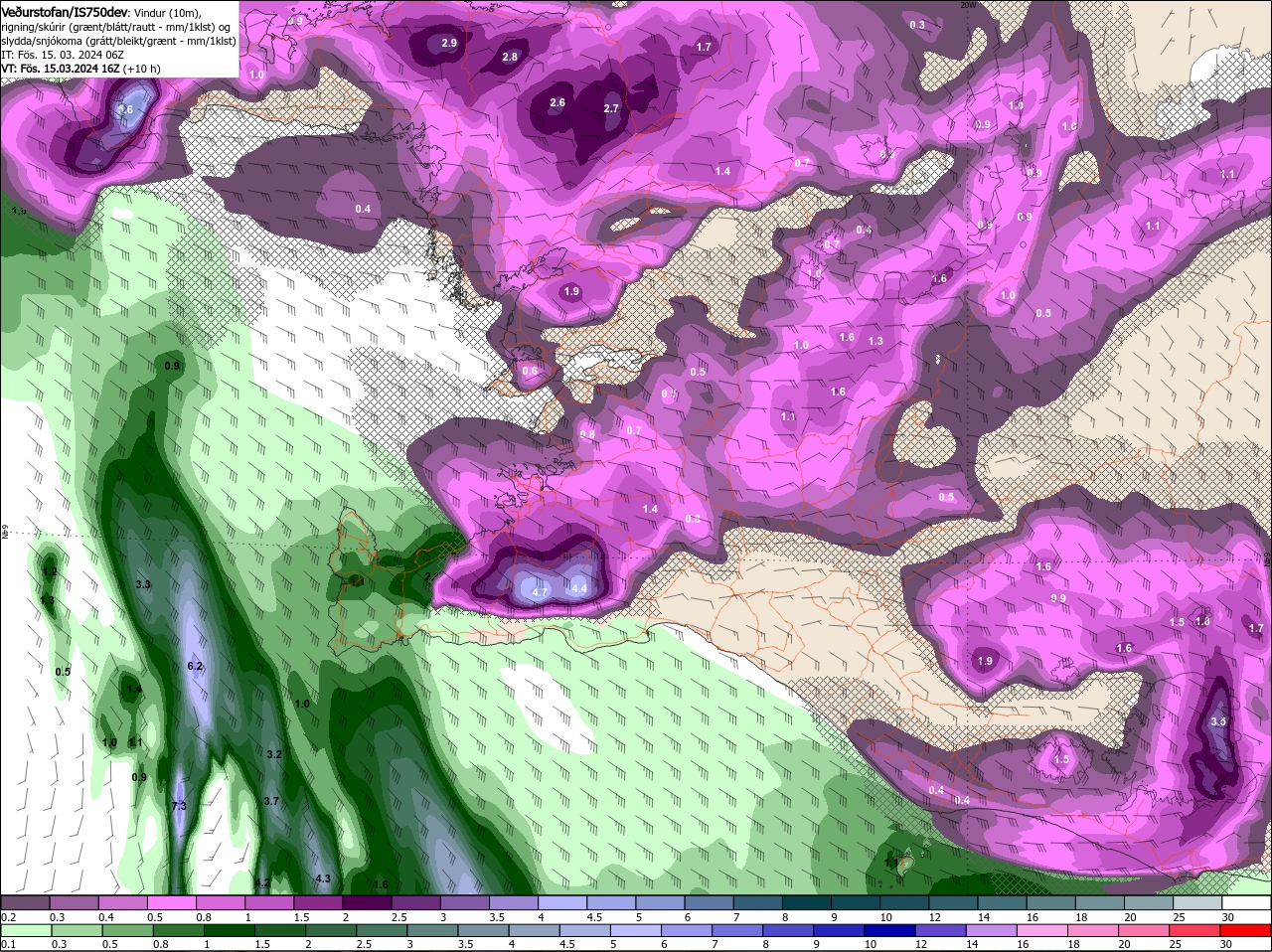Click the Veðurstofan/IS750dev title text
Image resolution: width=1272 pixels, height=952 pixels.
pos(66,11)
